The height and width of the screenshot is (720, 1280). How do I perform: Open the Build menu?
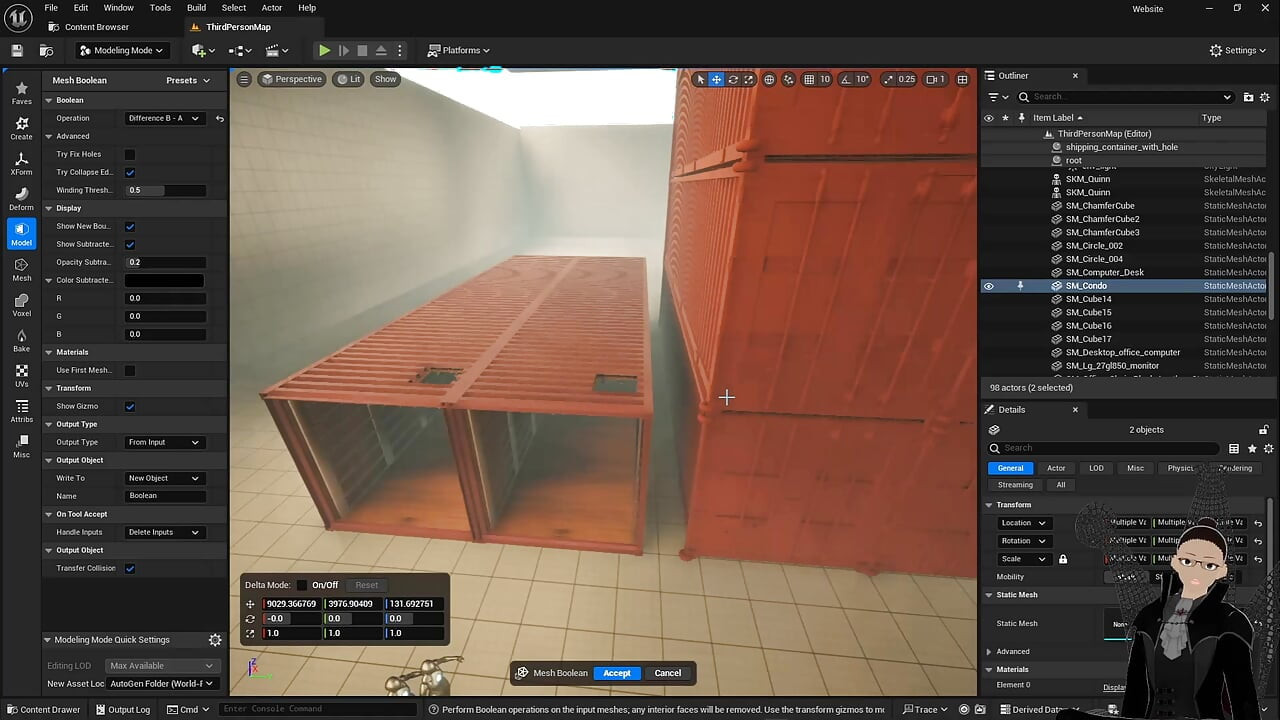tap(196, 8)
